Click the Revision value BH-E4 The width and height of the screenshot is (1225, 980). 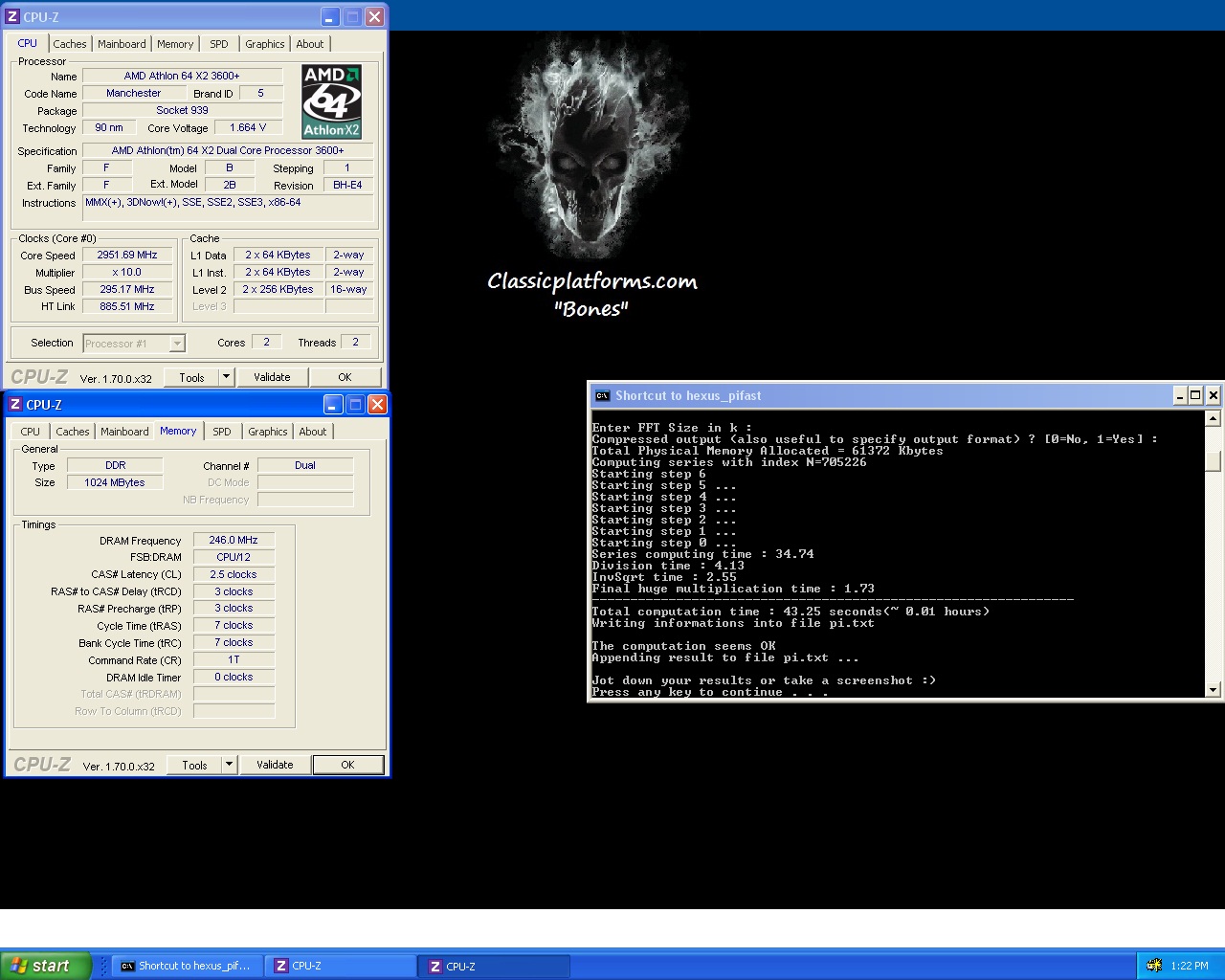pyautogui.click(x=348, y=186)
